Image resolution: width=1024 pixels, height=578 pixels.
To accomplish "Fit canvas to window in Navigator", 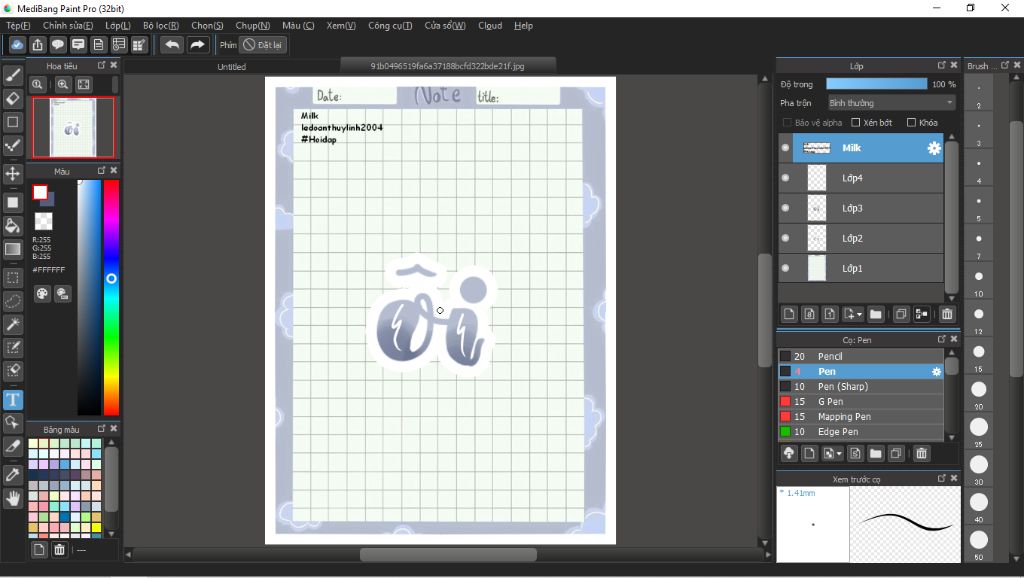I will click(x=84, y=84).
